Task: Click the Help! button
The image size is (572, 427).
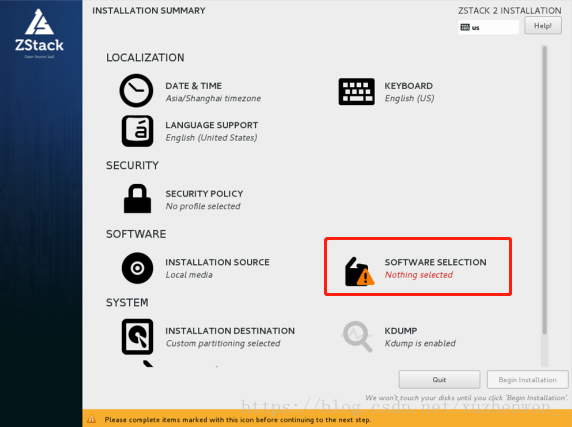Action: (x=543, y=26)
